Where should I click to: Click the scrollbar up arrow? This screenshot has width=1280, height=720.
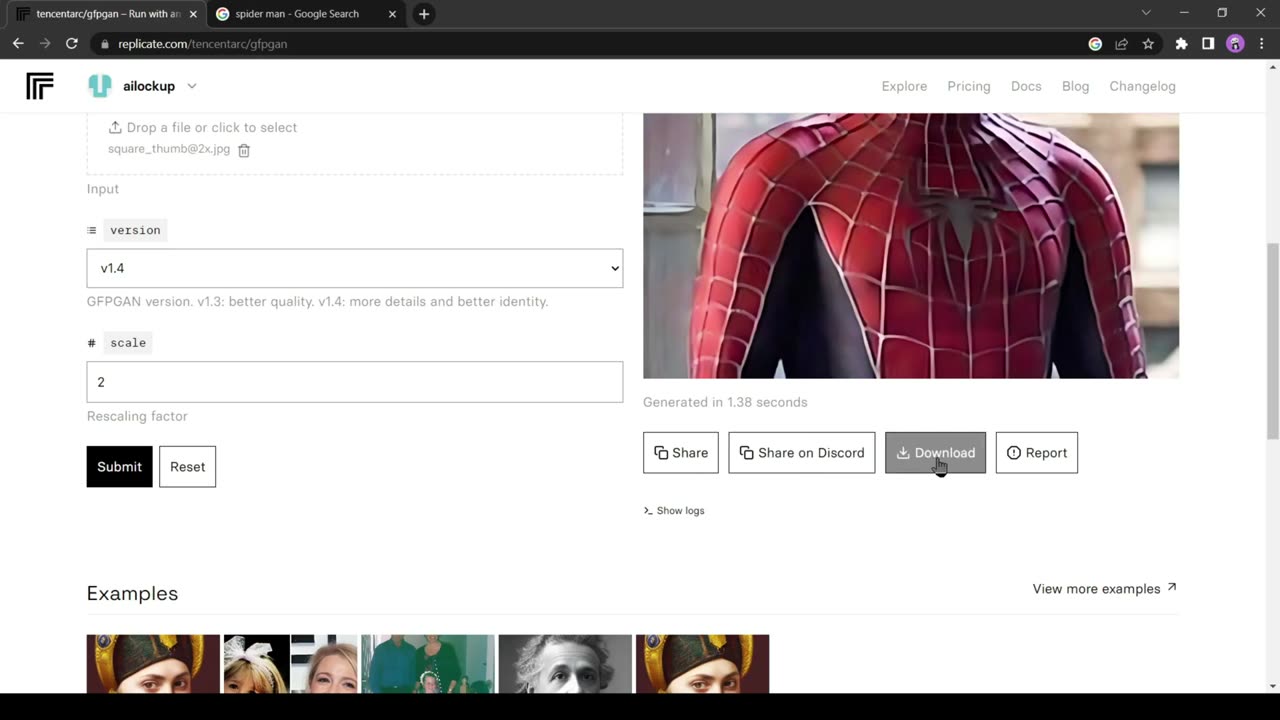(1272, 66)
